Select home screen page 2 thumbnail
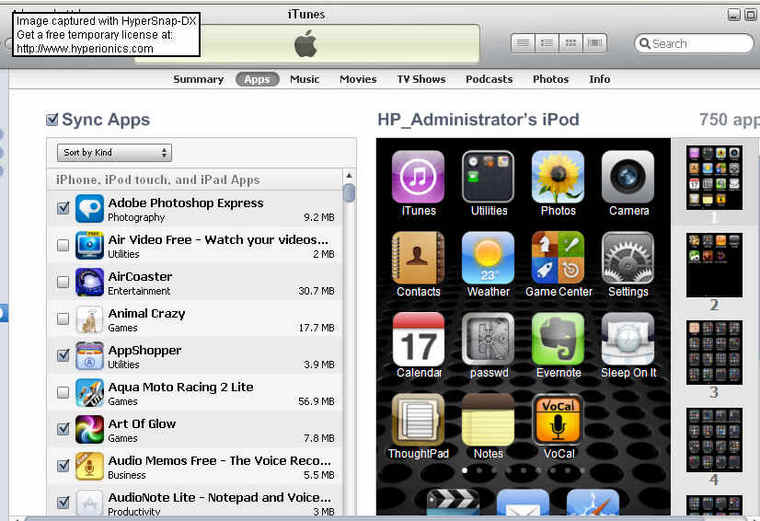 714,265
